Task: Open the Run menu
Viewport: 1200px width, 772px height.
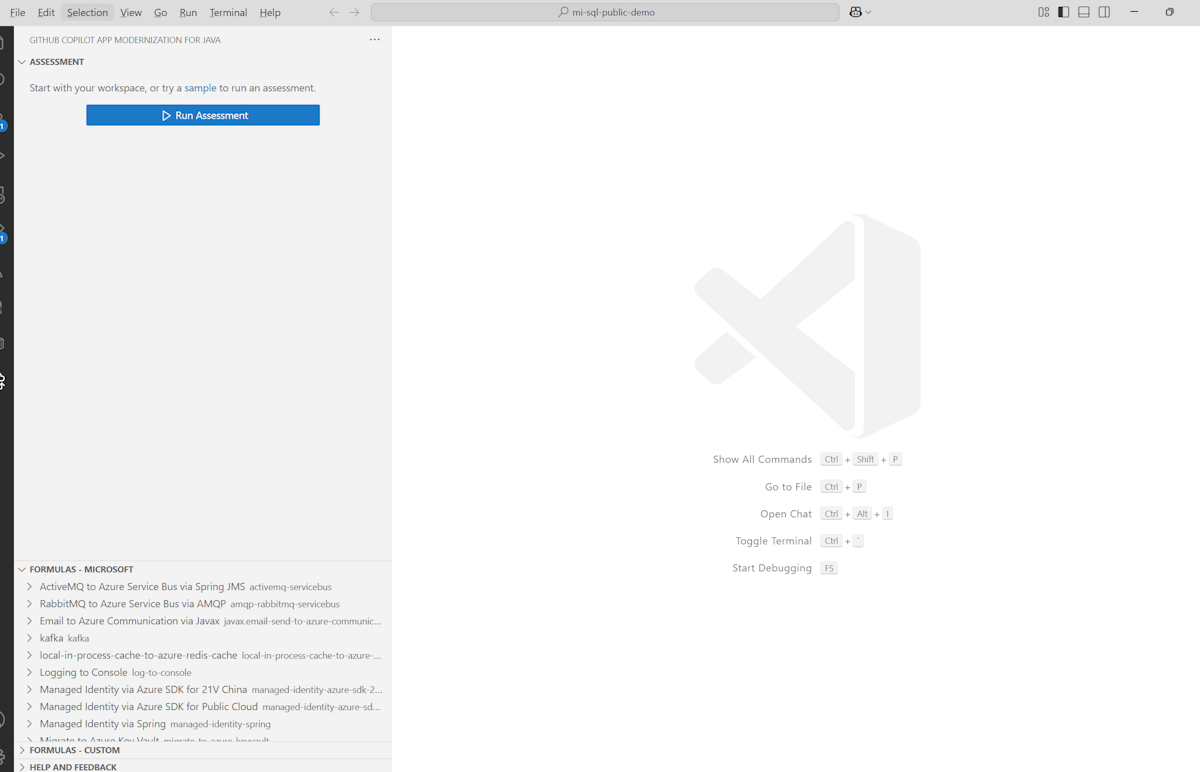Action: pos(188,12)
